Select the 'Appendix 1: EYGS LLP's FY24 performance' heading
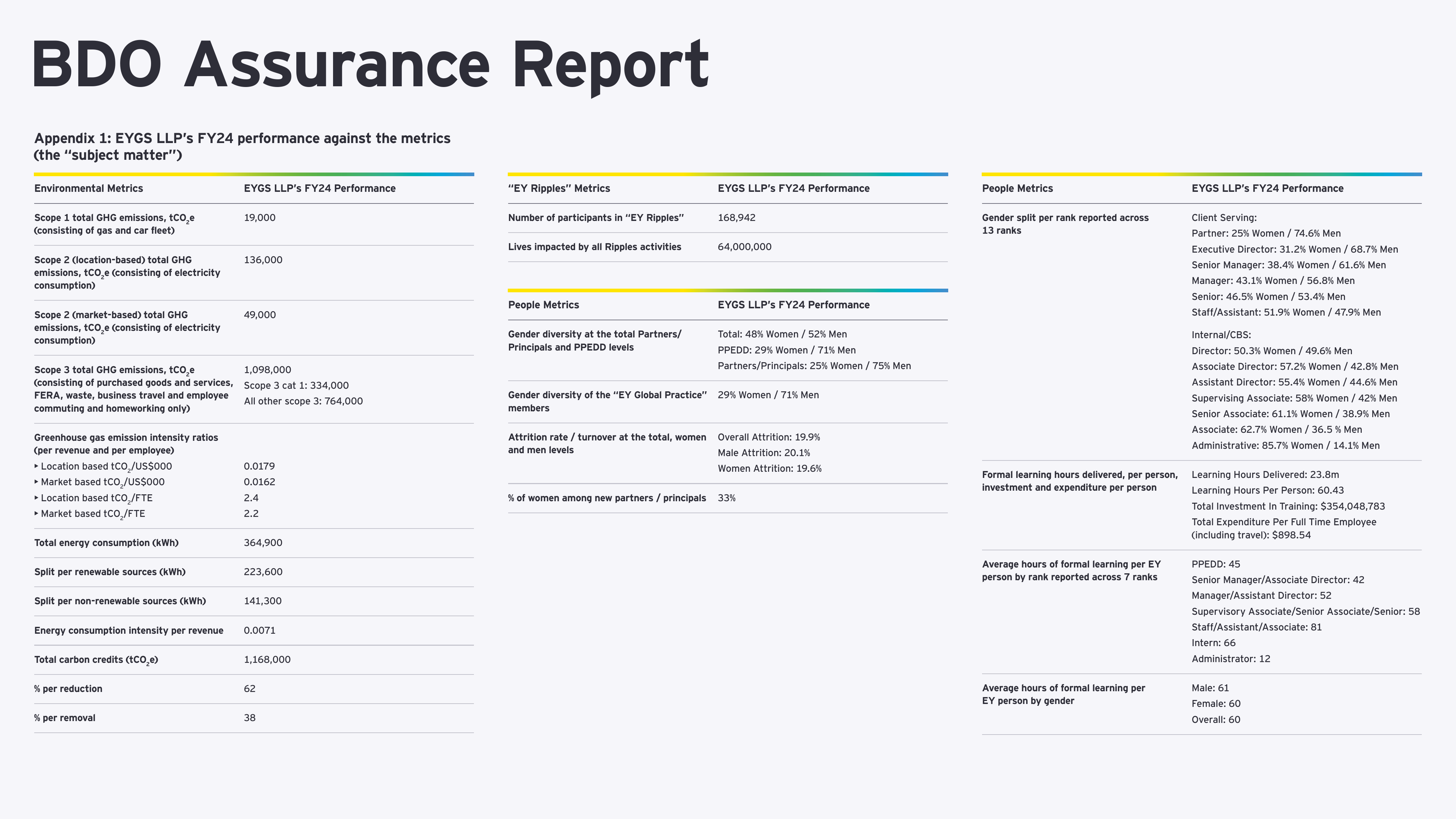Image resolution: width=1456 pixels, height=819 pixels. [x=242, y=146]
